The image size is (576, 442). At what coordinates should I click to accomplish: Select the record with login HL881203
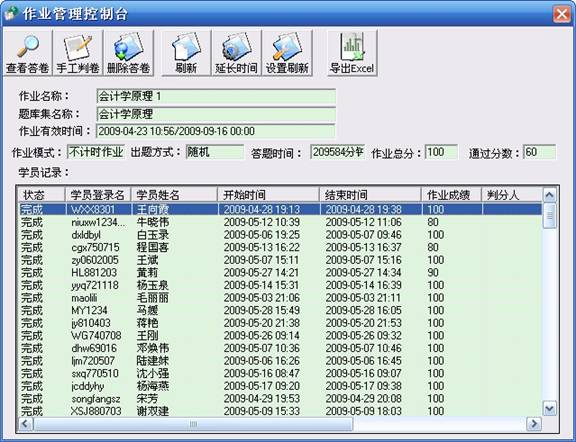pos(280,273)
